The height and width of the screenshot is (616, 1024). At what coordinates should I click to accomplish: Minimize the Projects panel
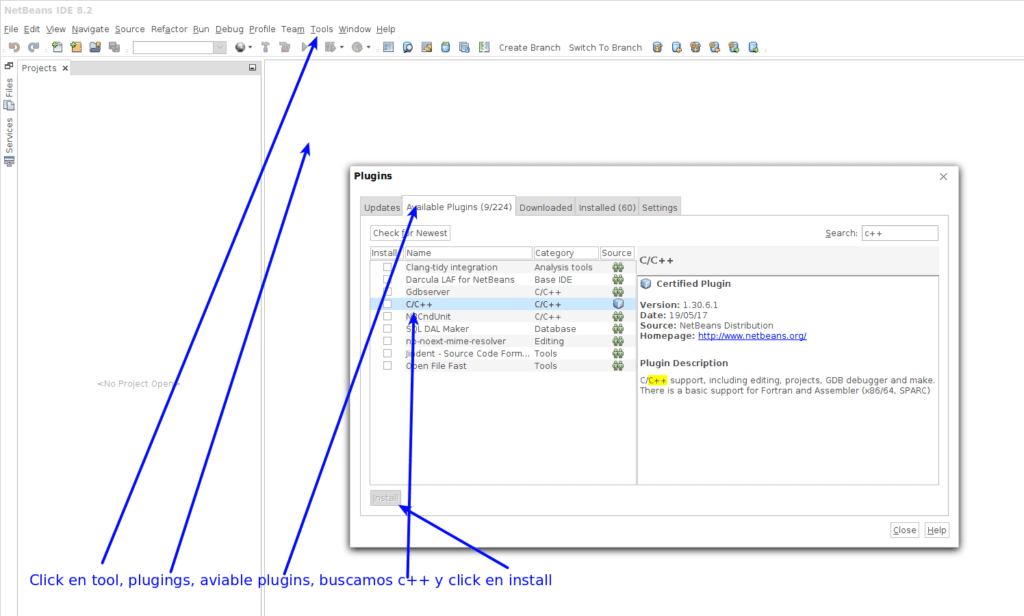[x=253, y=67]
